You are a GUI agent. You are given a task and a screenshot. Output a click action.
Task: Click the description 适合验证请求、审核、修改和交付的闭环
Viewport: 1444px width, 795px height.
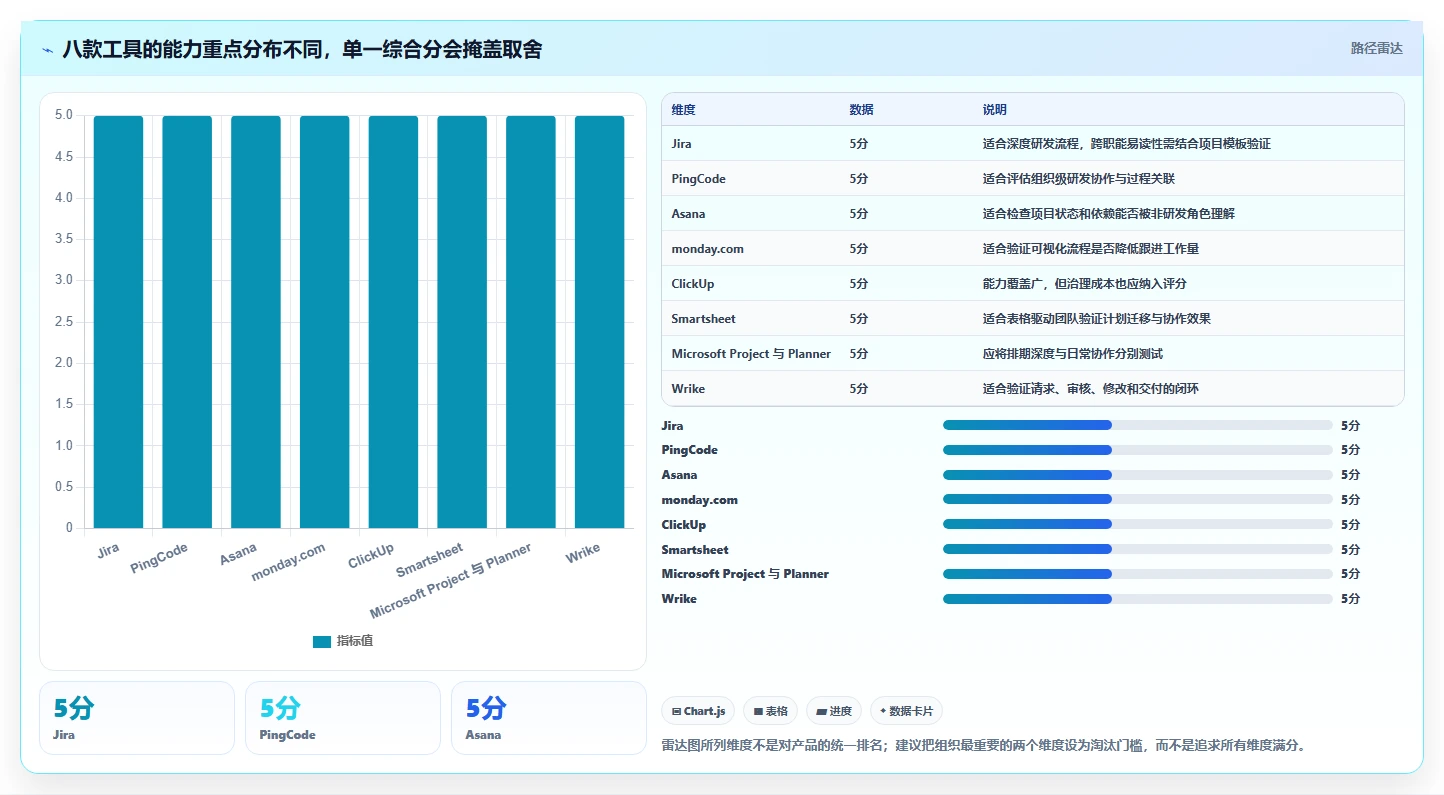pos(1091,389)
